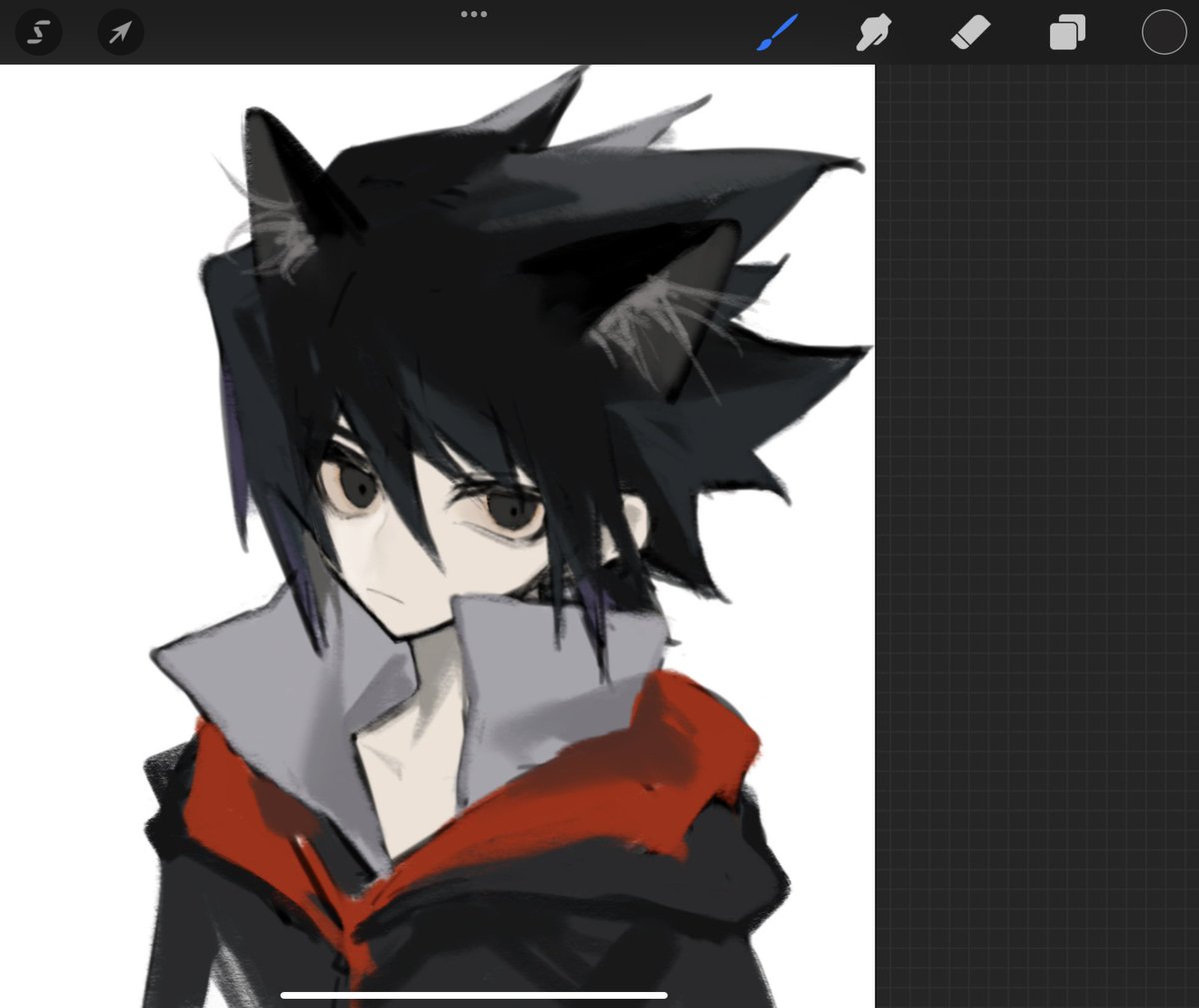Image resolution: width=1199 pixels, height=1008 pixels.
Task: Open the Brush Library via the brush icon
Action: pos(779,32)
